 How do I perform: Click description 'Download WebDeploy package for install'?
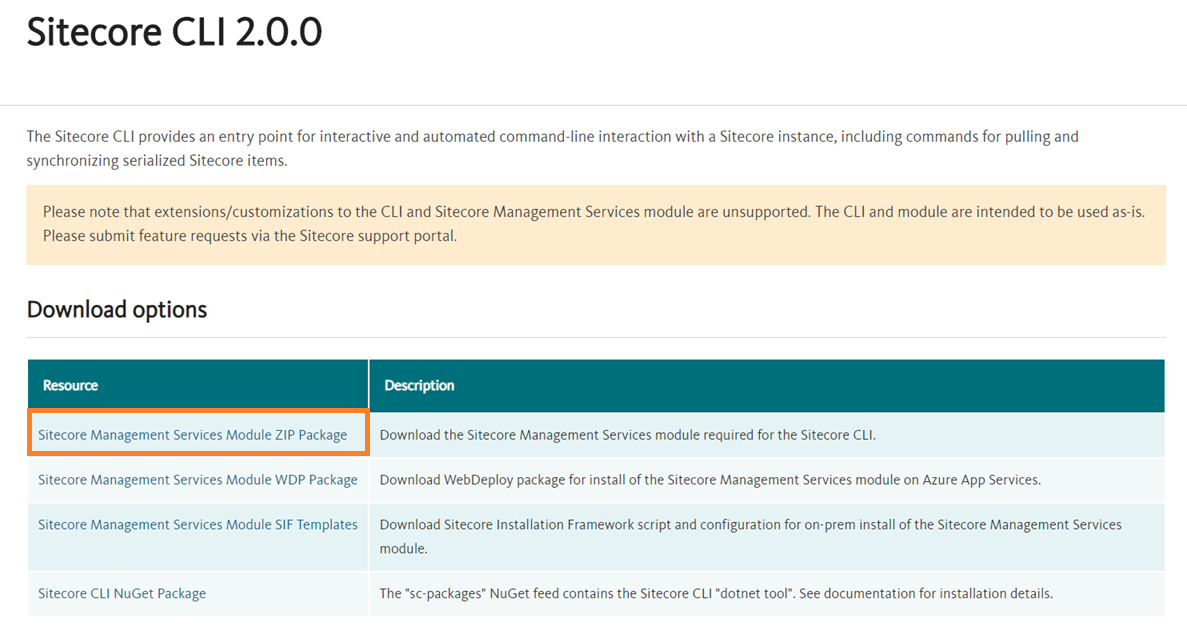(x=710, y=480)
